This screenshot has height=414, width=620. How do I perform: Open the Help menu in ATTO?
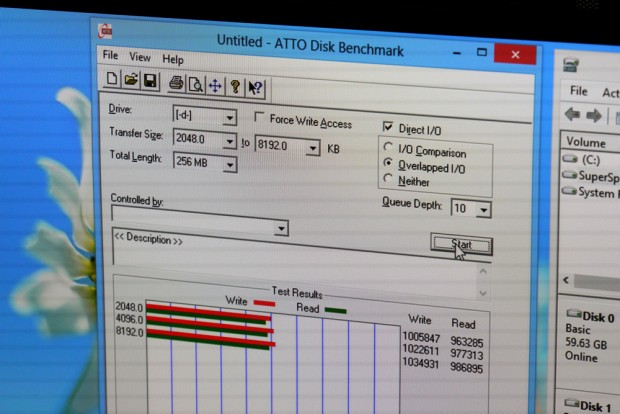[x=173, y=59]
